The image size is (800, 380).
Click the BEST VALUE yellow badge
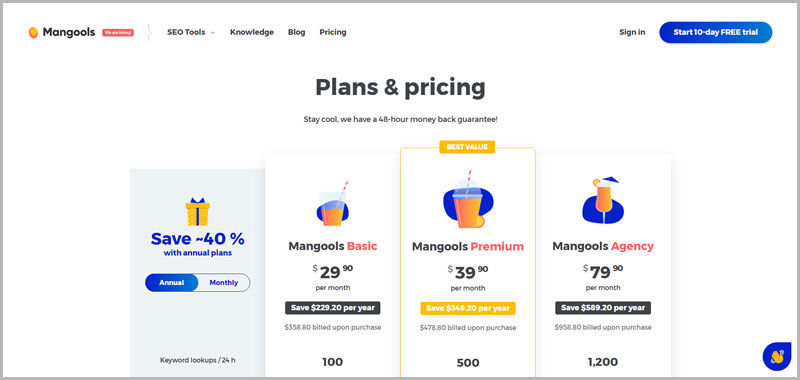click(467, 147)
